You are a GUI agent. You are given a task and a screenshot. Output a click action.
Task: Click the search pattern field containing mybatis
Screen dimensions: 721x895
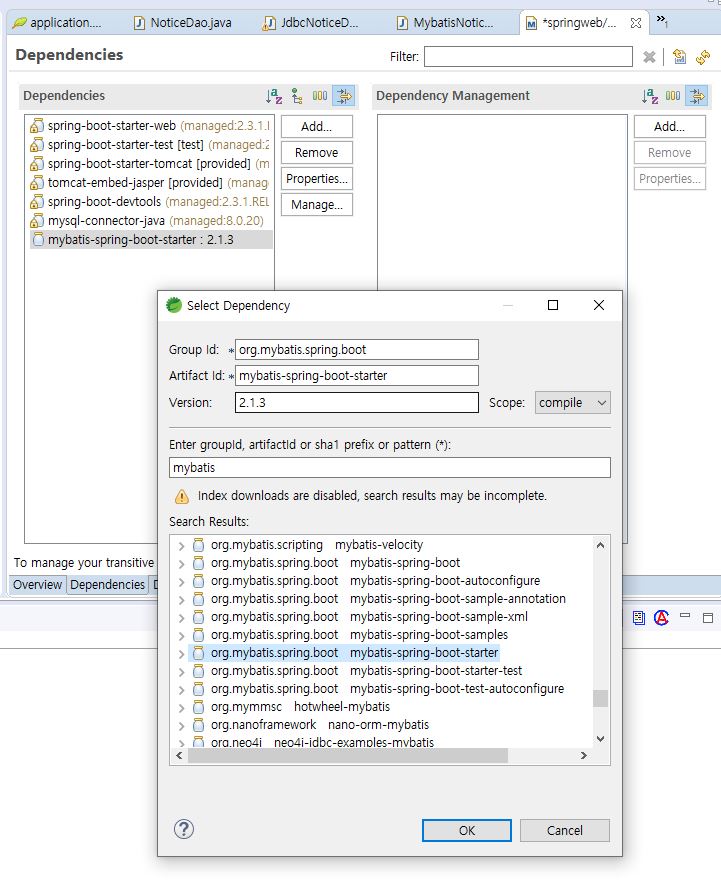(390, 467)
